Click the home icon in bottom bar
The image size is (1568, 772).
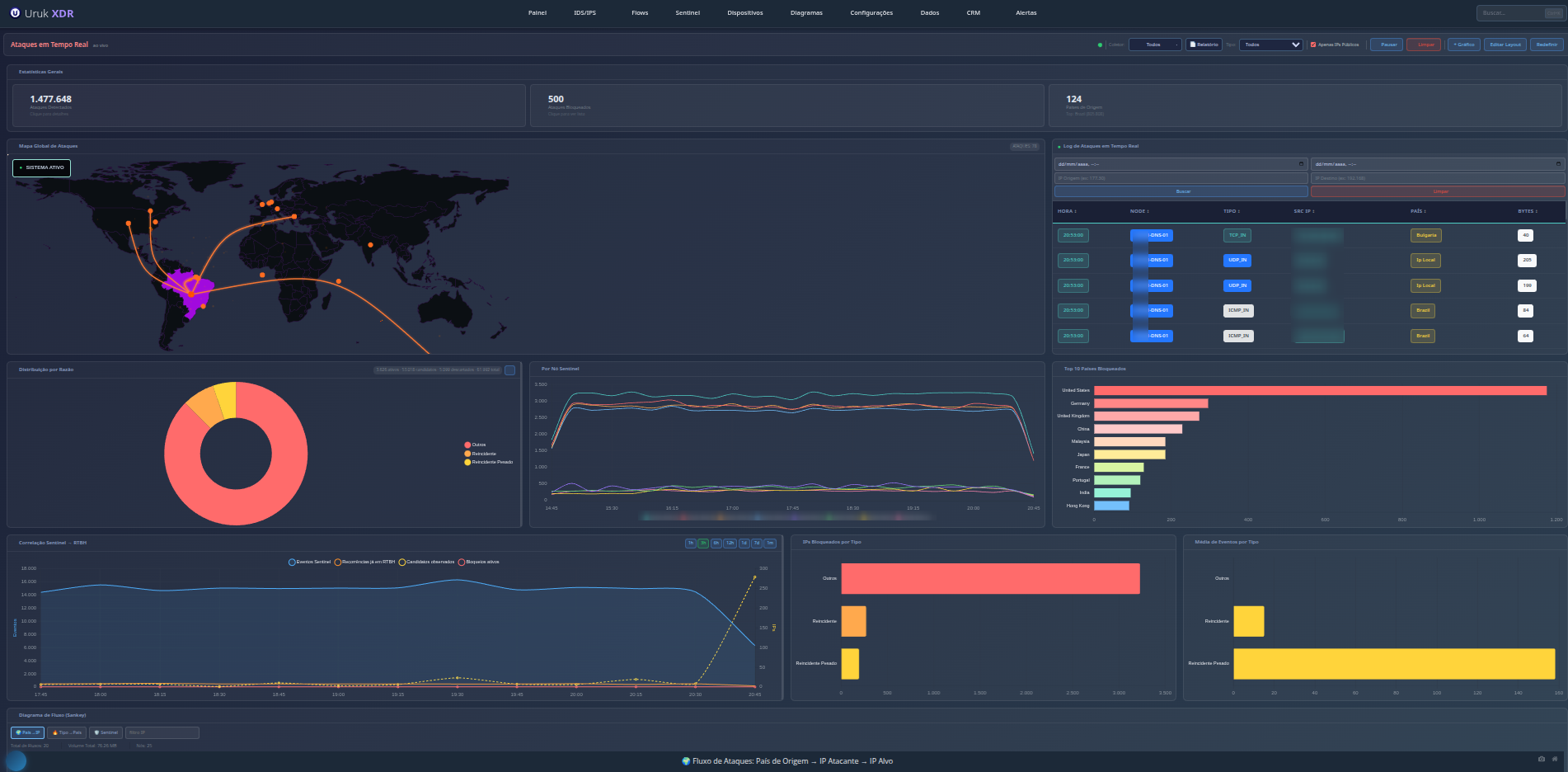pyautogui.click(x=1555, y=760)
